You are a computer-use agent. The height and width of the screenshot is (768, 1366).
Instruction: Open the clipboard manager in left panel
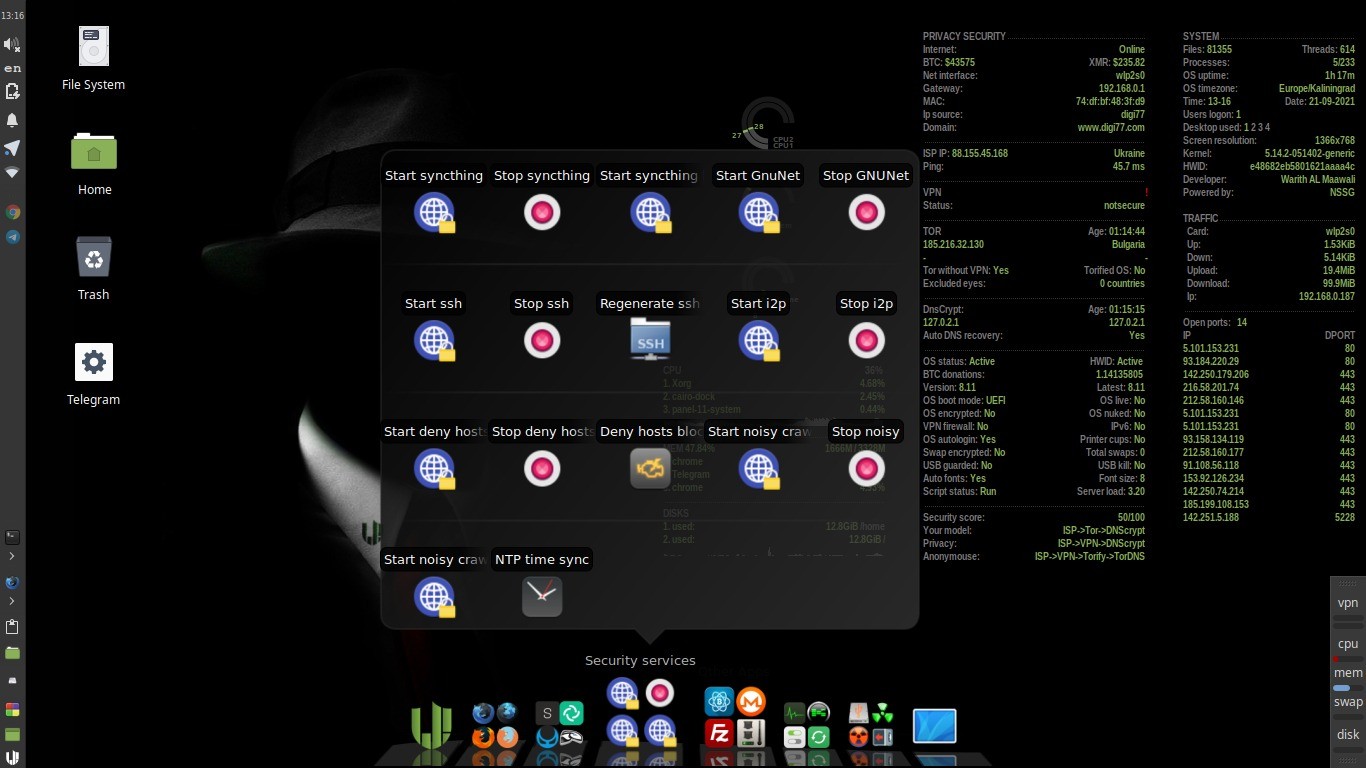(12, 627)
